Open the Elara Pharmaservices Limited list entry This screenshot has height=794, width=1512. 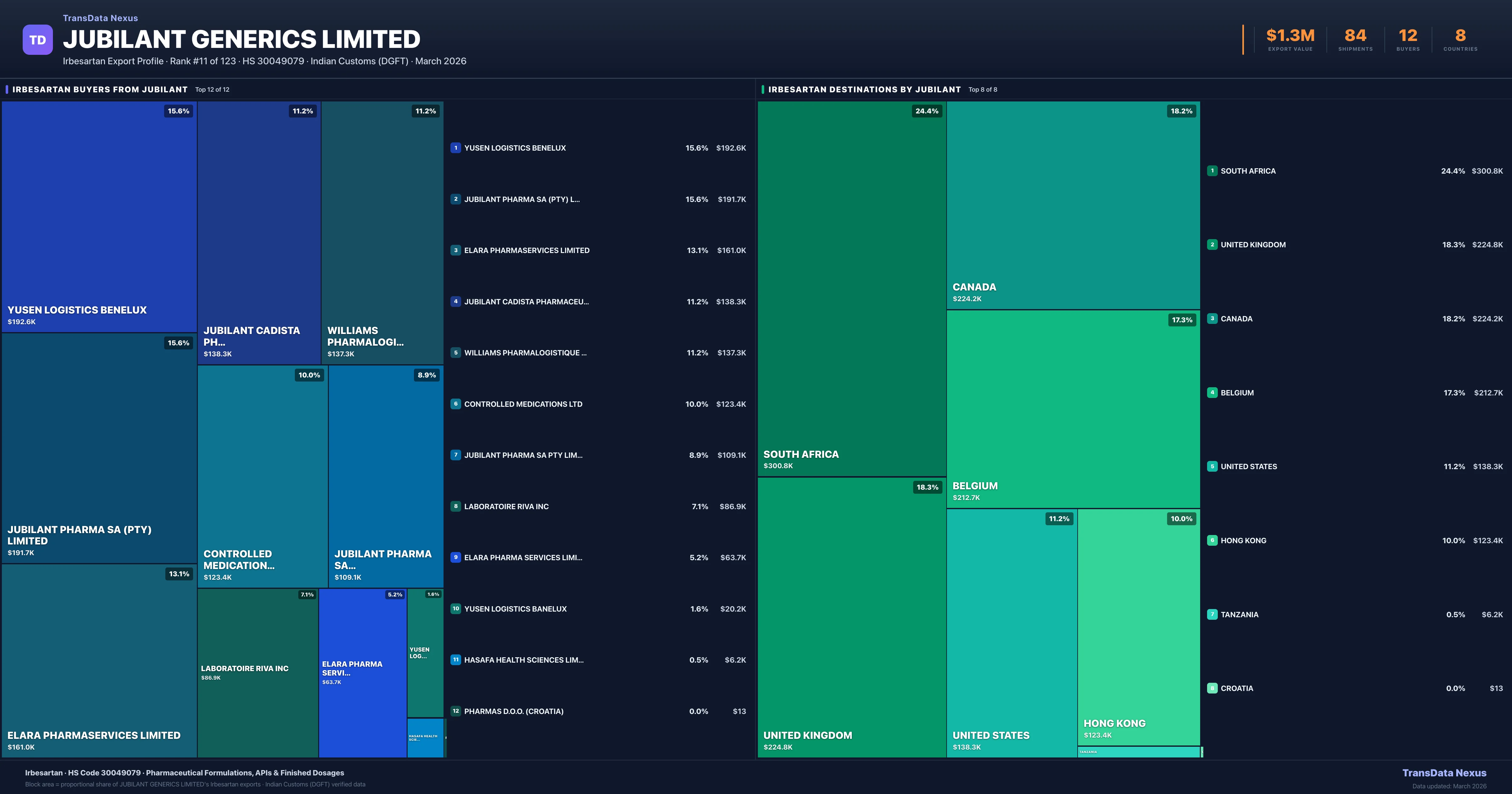[x=526, y=251]
